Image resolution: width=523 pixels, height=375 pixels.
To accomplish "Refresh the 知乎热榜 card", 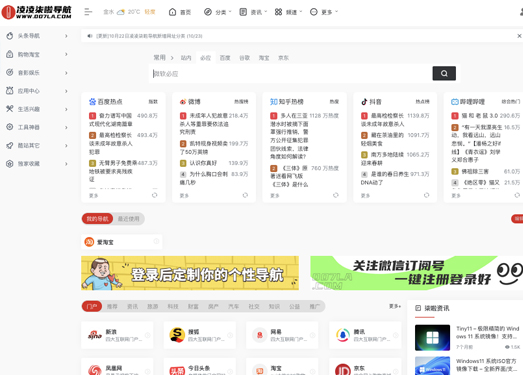I will (336, 195).
